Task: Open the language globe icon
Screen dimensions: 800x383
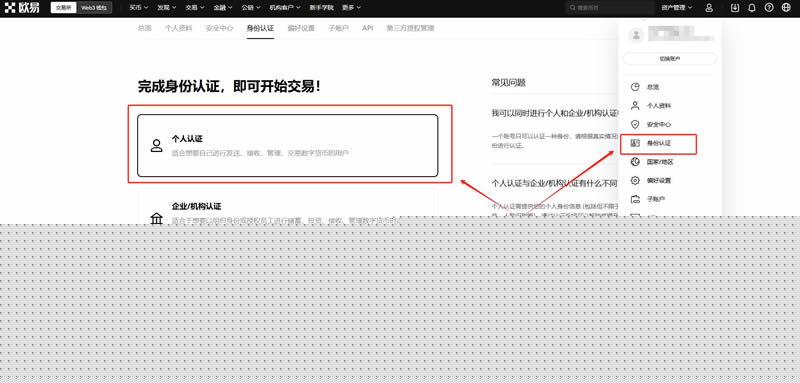Action: [786, 8]
